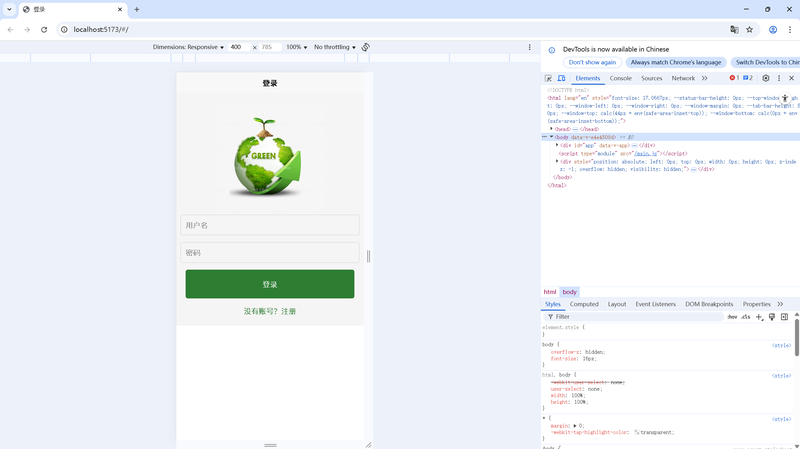Click the browser back arrow
This screenshot has height=449, width=800.
click(x=11, y=30)
